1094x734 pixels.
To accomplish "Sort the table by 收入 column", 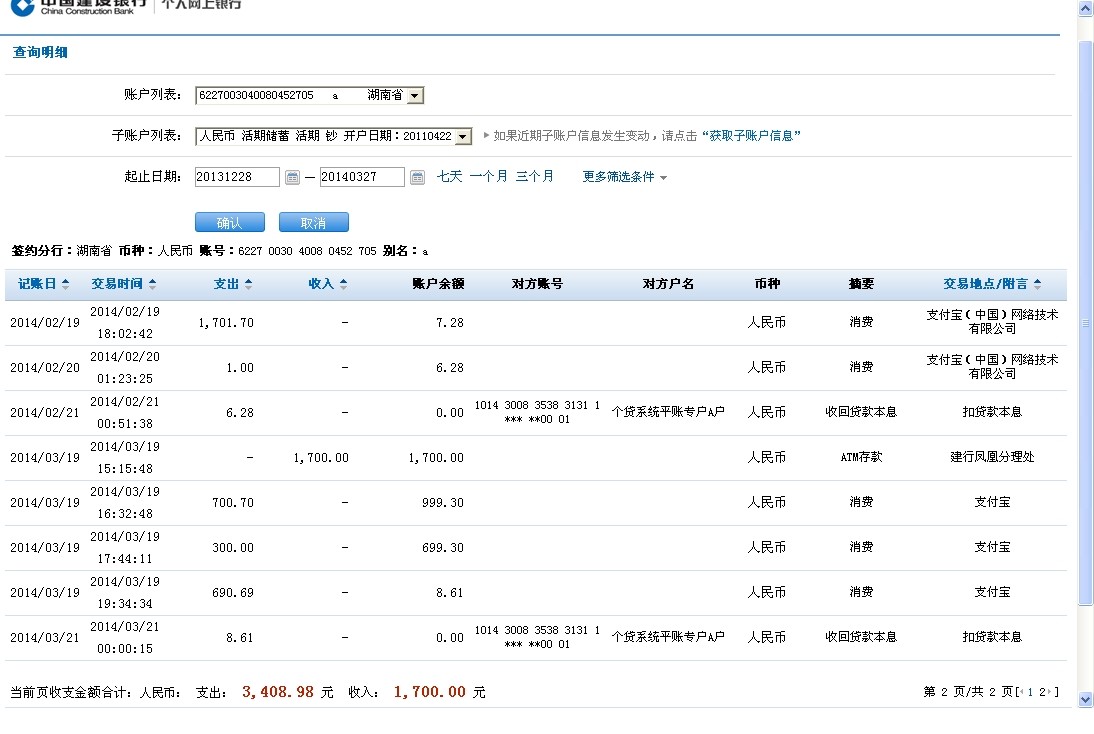I will 328,284.
